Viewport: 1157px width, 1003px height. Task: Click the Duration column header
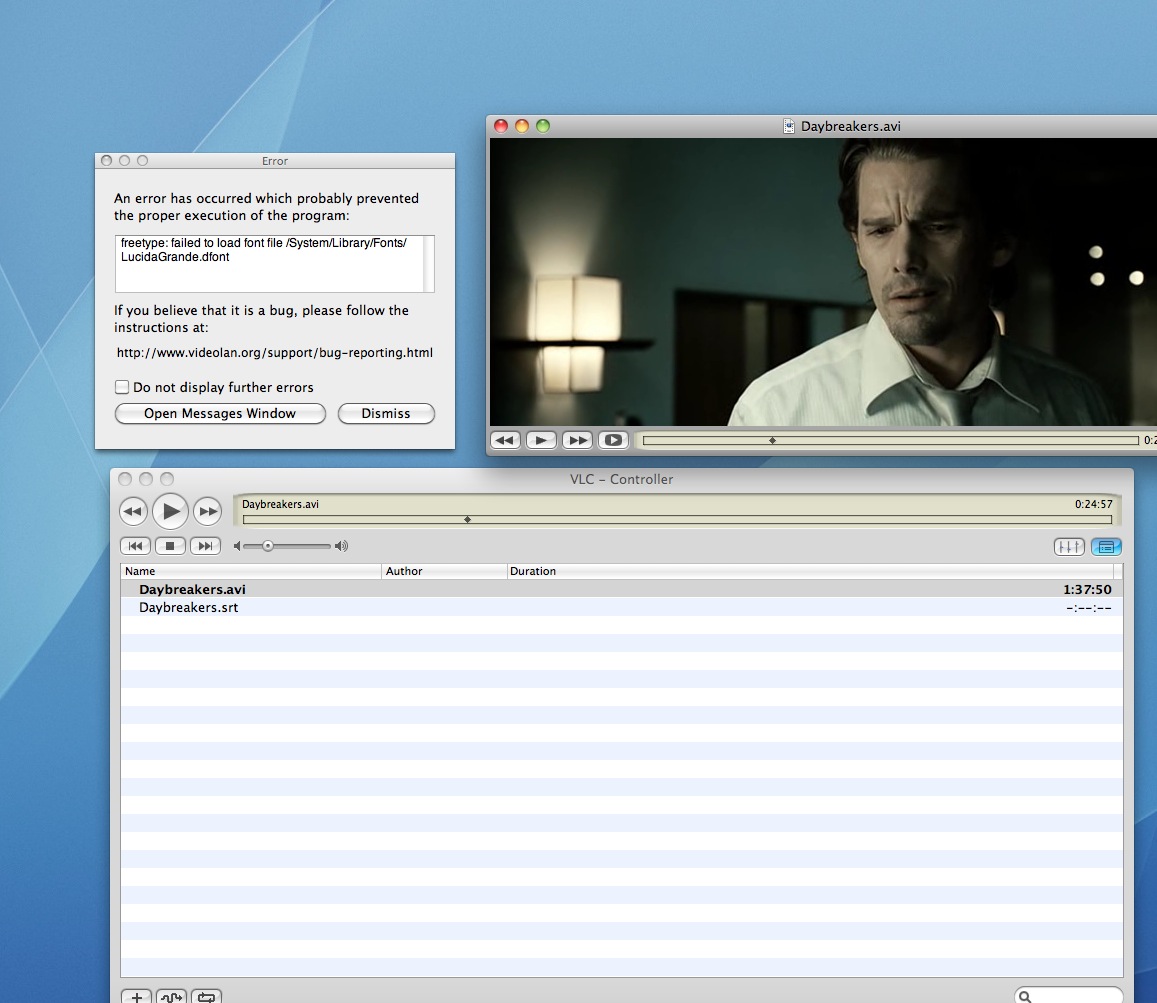point(810,571)
